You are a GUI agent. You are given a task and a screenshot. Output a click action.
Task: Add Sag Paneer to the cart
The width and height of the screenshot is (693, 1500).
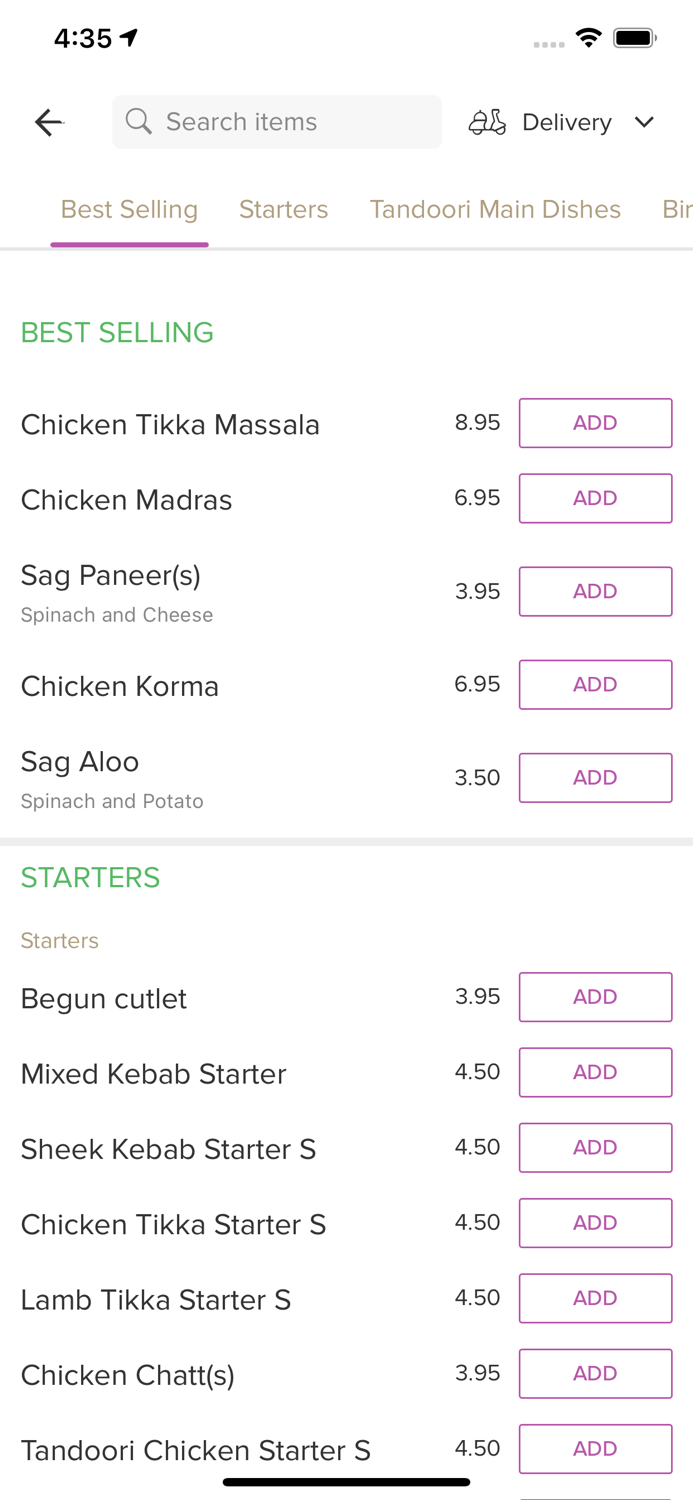[595, 591]
